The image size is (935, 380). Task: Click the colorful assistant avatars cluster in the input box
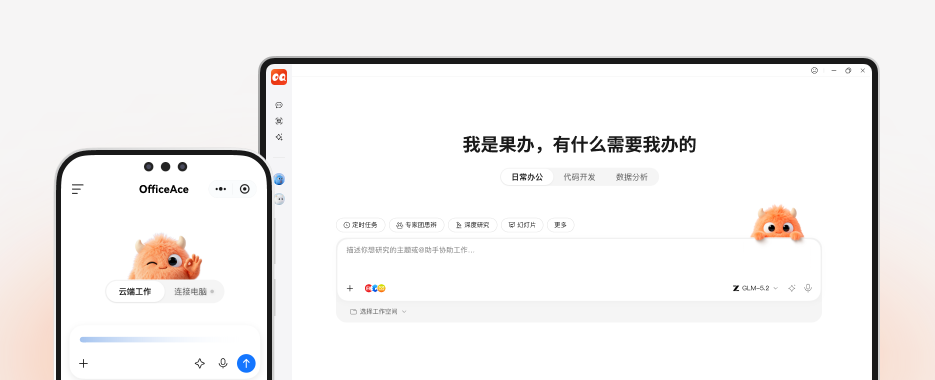pyautogui.click(x=375, y=288)
